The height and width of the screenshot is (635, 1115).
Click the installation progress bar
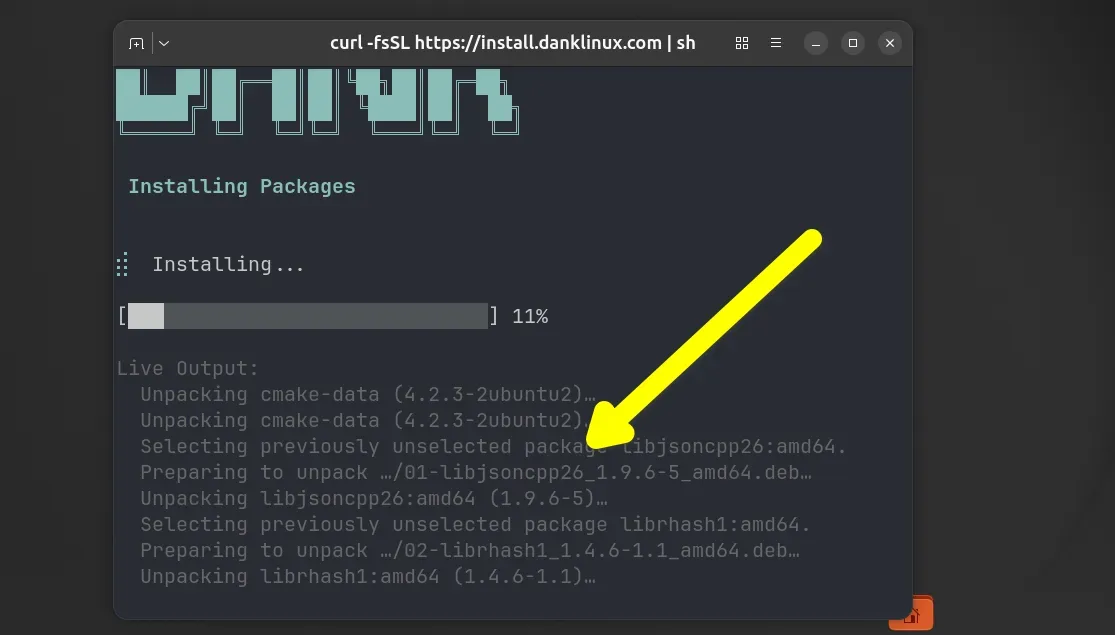click(308, 316)
